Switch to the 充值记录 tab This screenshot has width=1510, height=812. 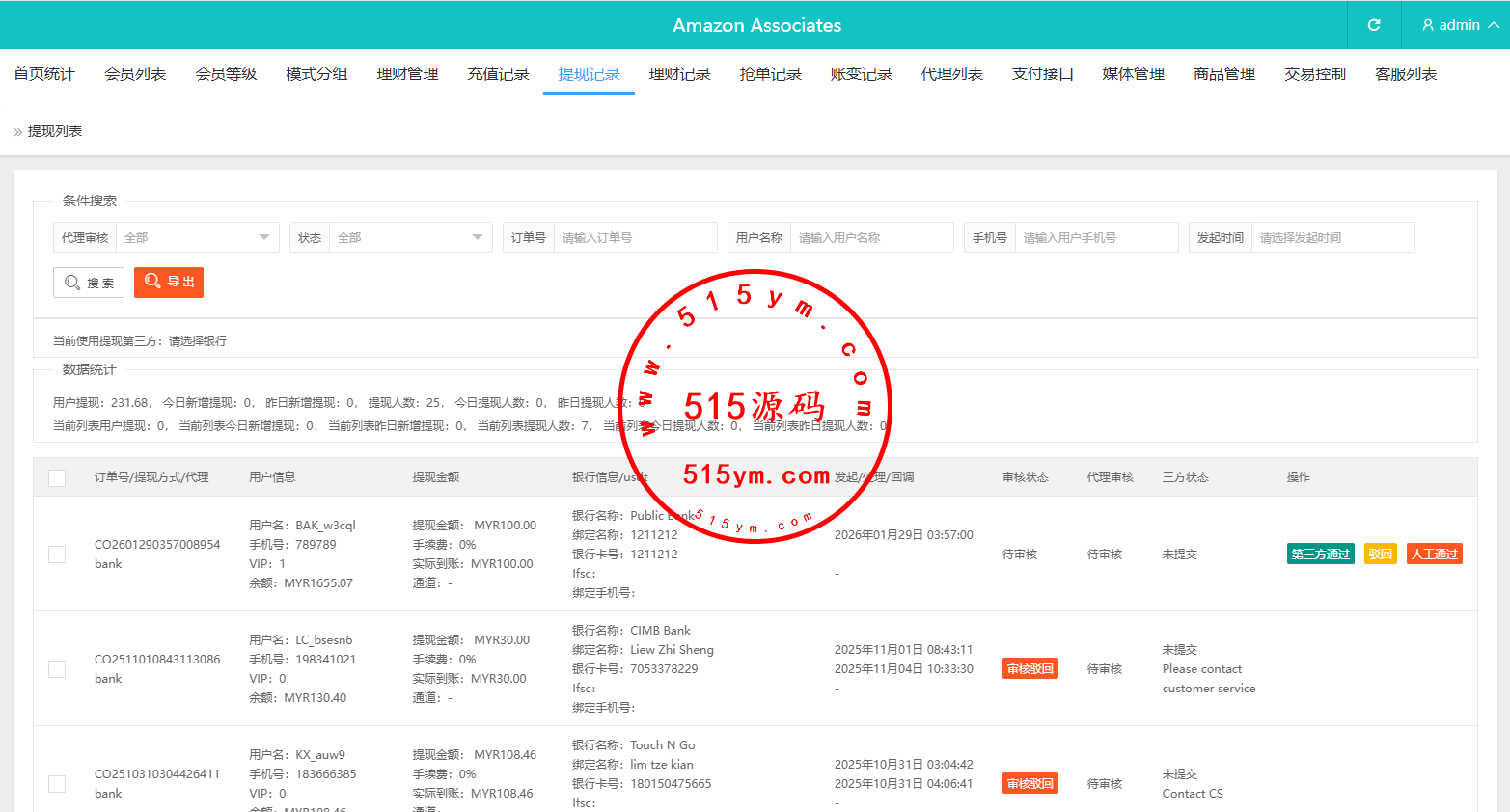[498, 74]
